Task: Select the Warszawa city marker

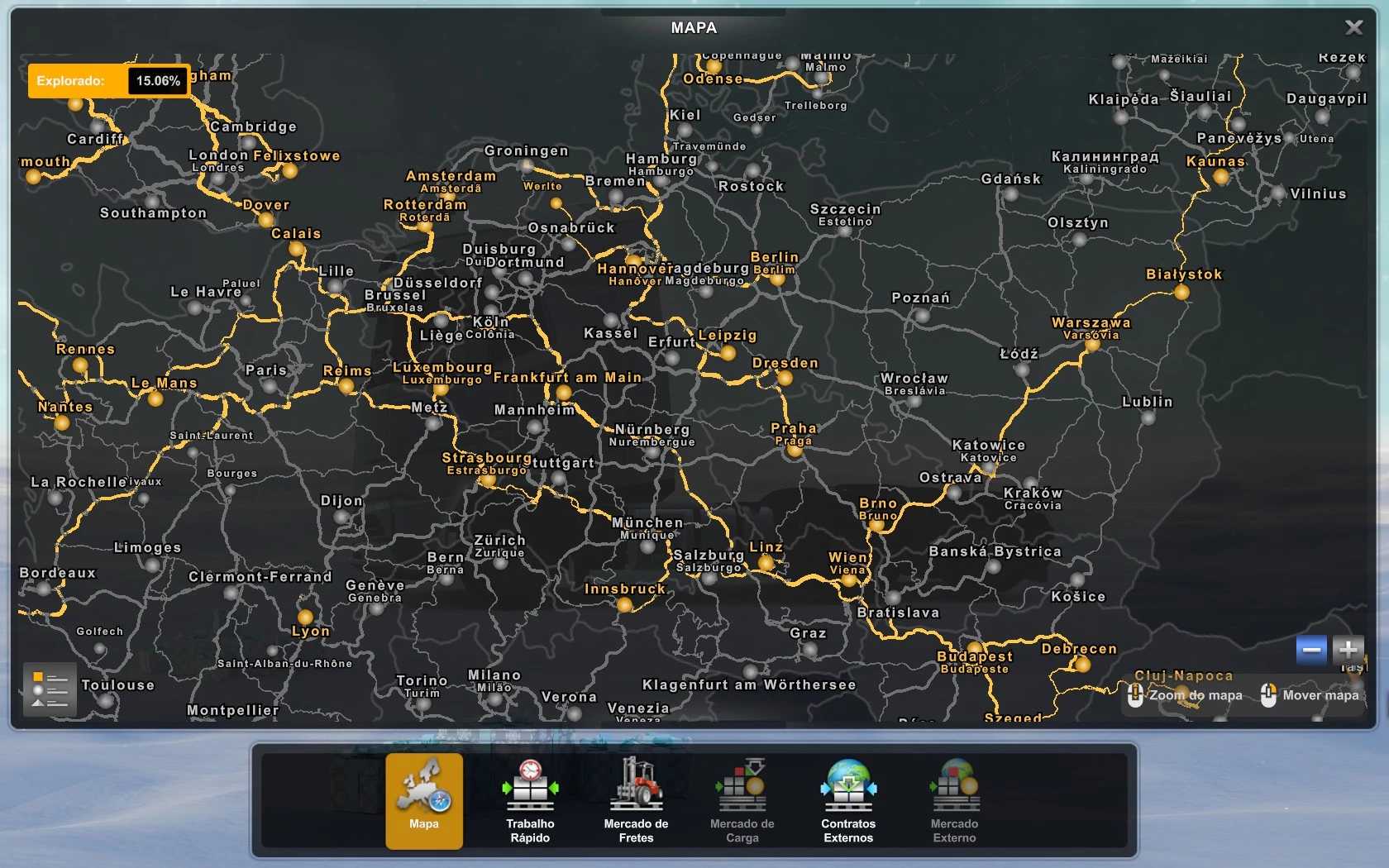Action: [x=1092, y=345]
